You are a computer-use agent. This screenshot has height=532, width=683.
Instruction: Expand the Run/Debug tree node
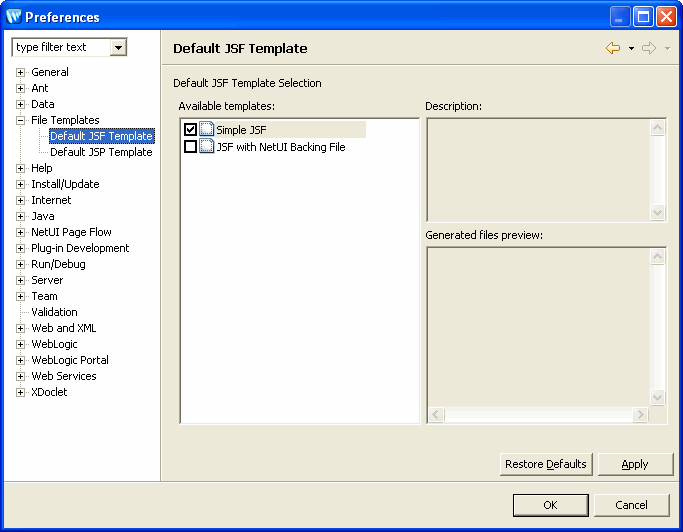tap(20, 264)
